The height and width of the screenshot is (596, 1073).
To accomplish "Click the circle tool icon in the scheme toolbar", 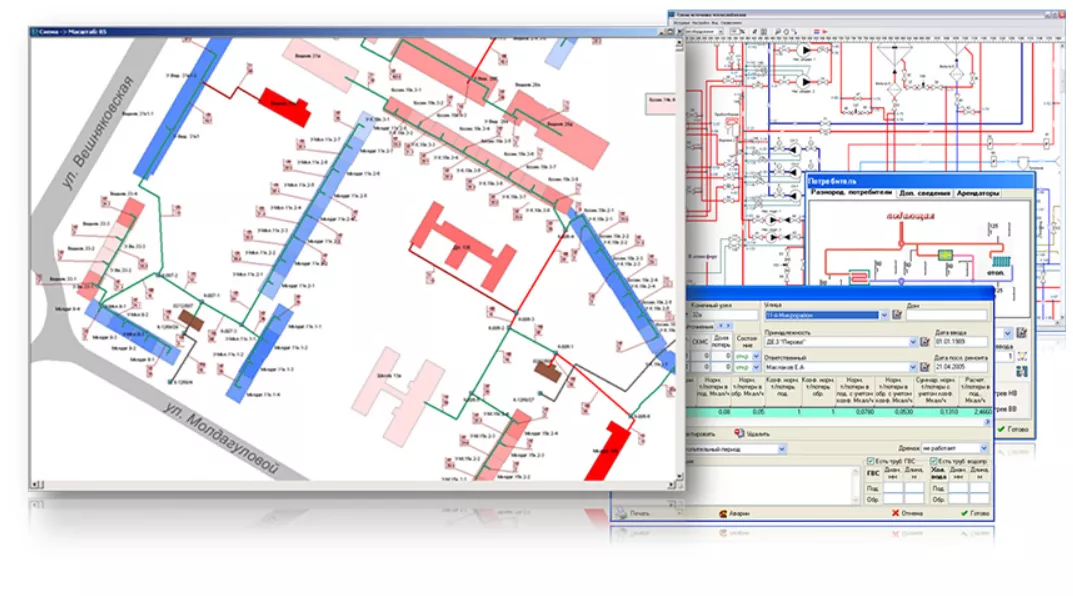I will 786,31.
